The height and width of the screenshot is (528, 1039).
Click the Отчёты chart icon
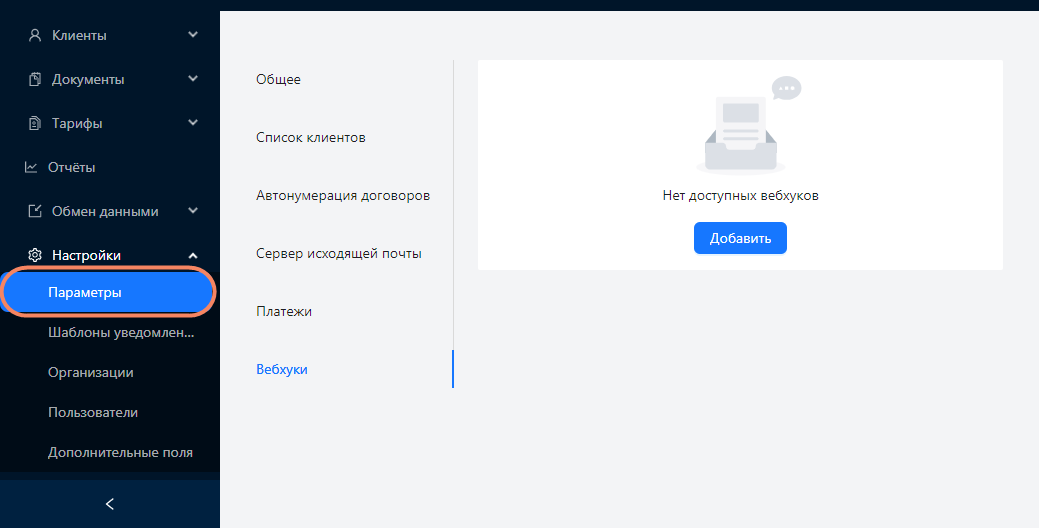click(31, 167)
